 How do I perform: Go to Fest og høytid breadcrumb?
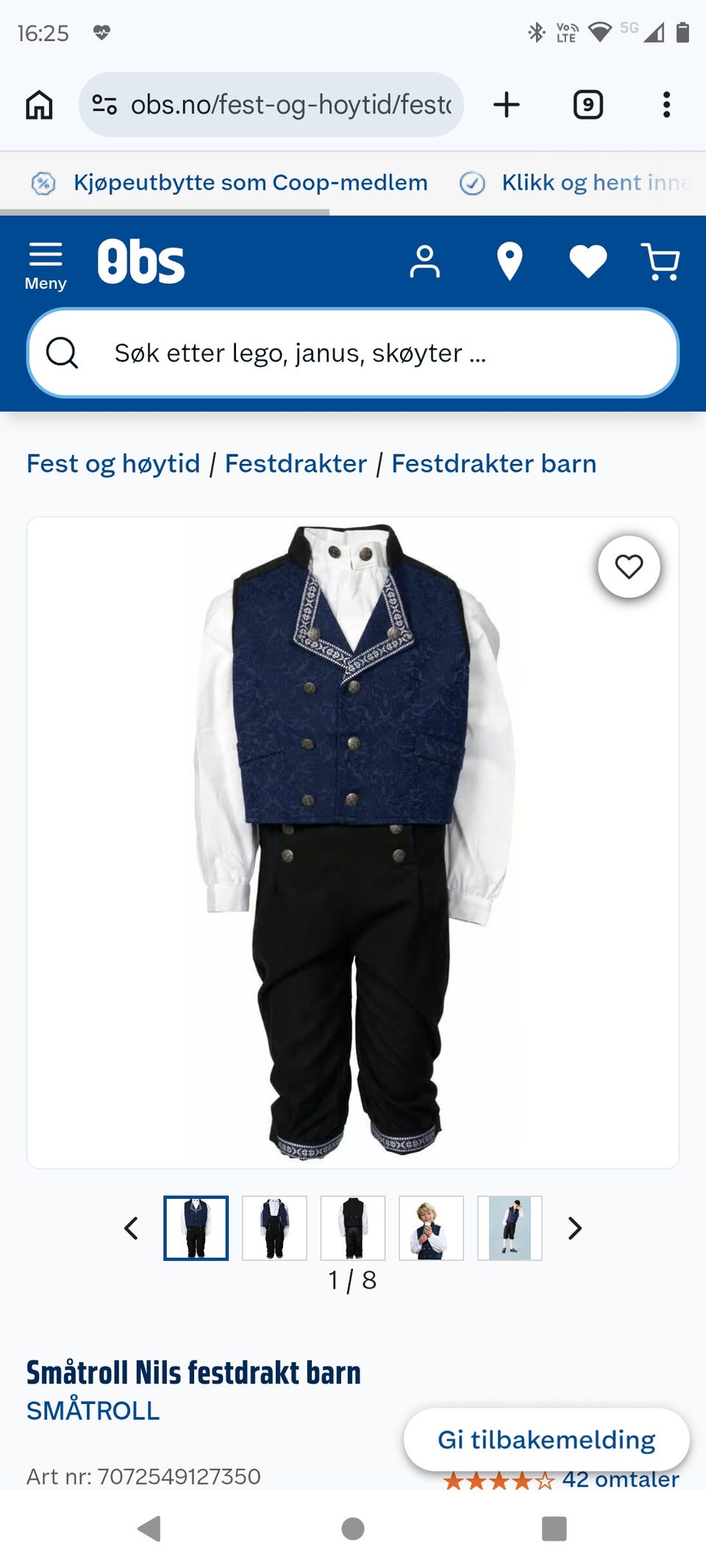click(113, 464)
